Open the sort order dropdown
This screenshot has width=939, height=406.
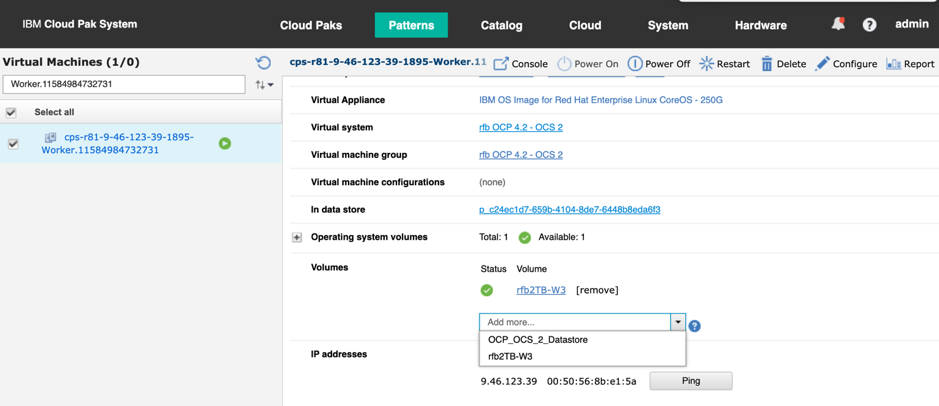[264, 85]
